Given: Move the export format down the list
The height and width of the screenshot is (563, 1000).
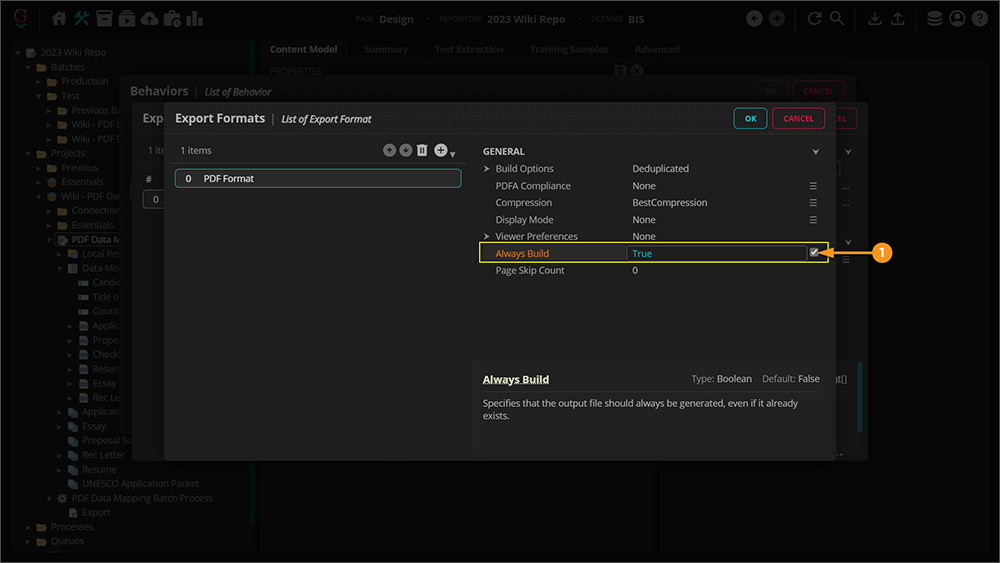Looking at the screenshot, I should 405,150.
